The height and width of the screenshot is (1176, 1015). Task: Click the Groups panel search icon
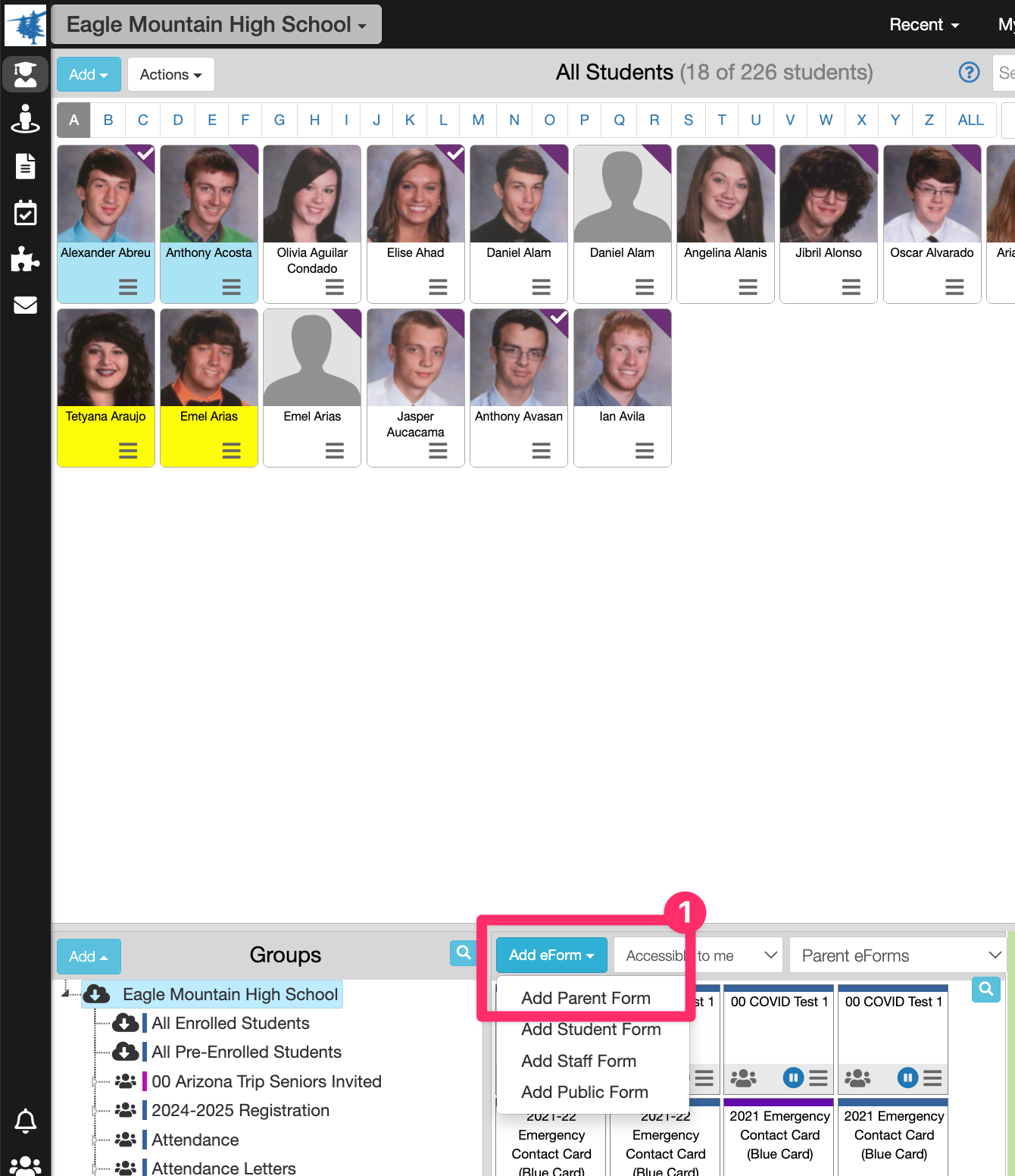(x=464, y=952)
